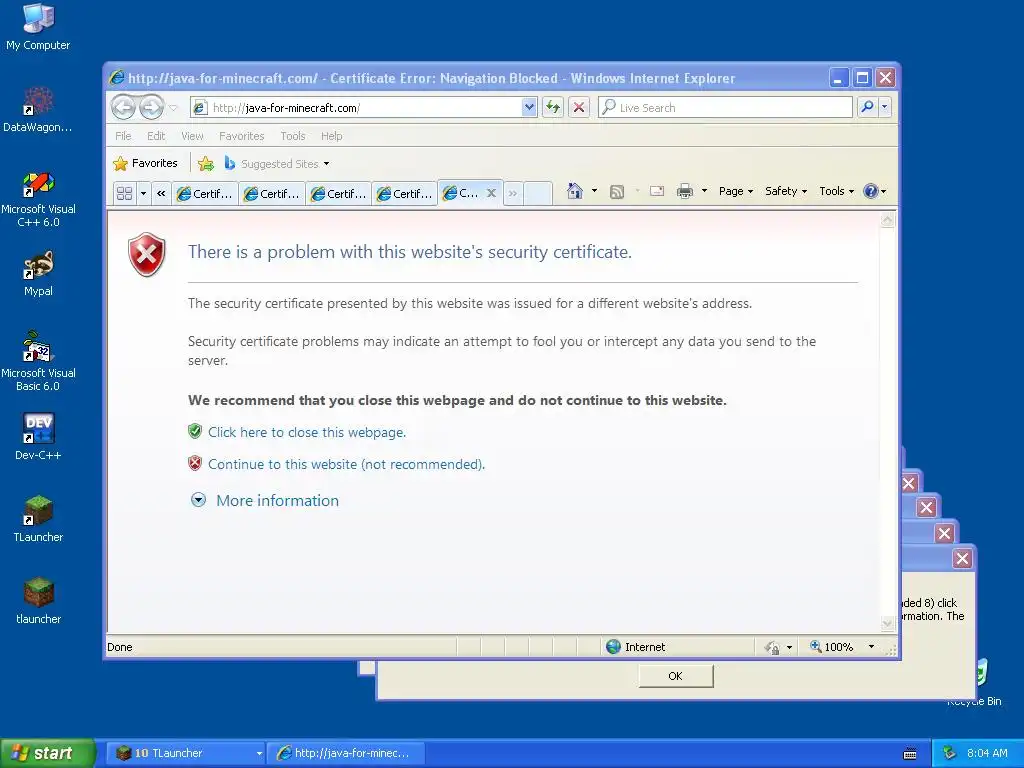Continue to this website (not recommended) link
The height and width of the screenshot is (768, 1024).
pyautogui.click(x=346, y=464)
